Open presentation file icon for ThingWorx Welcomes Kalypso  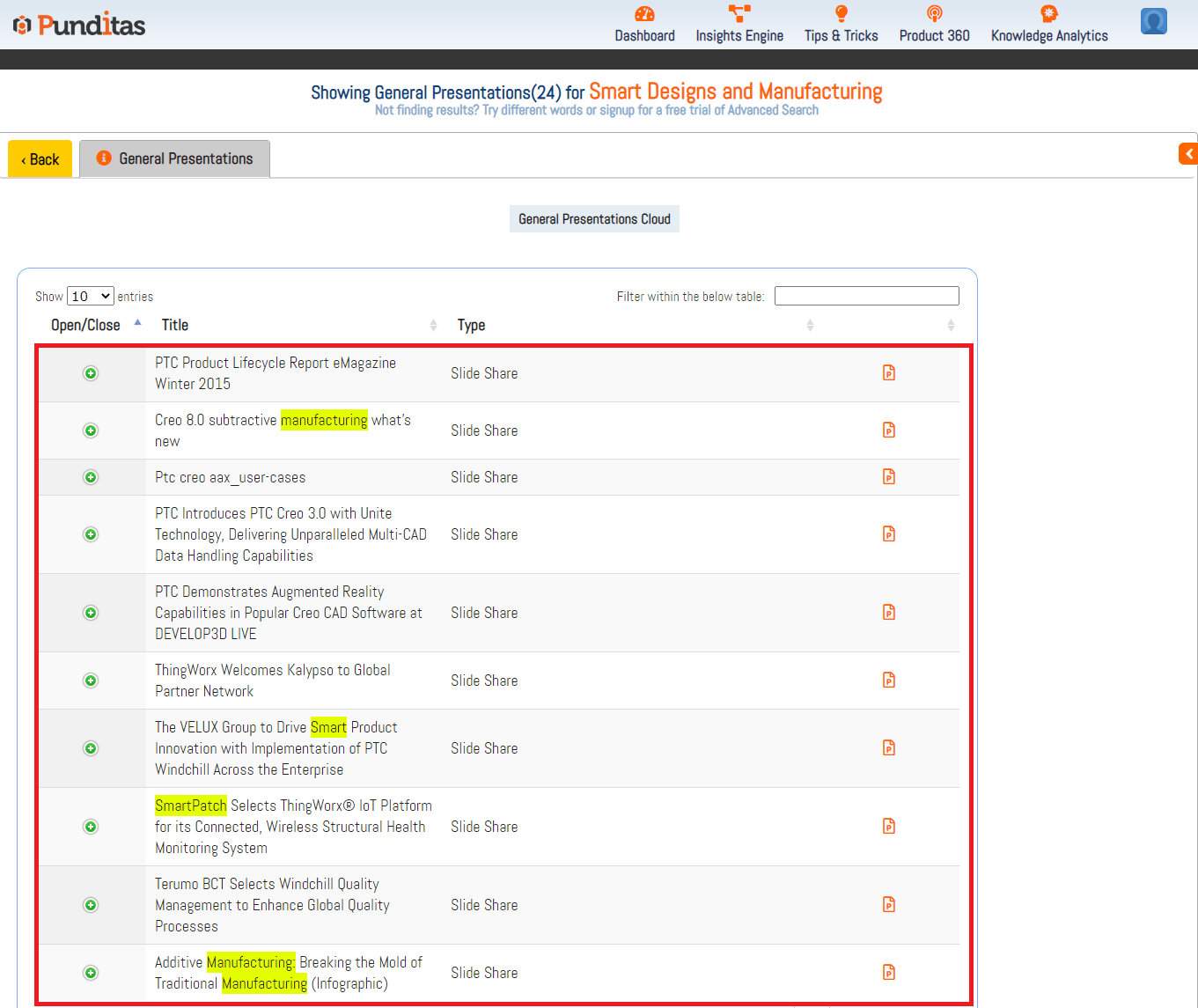[889, 680]
